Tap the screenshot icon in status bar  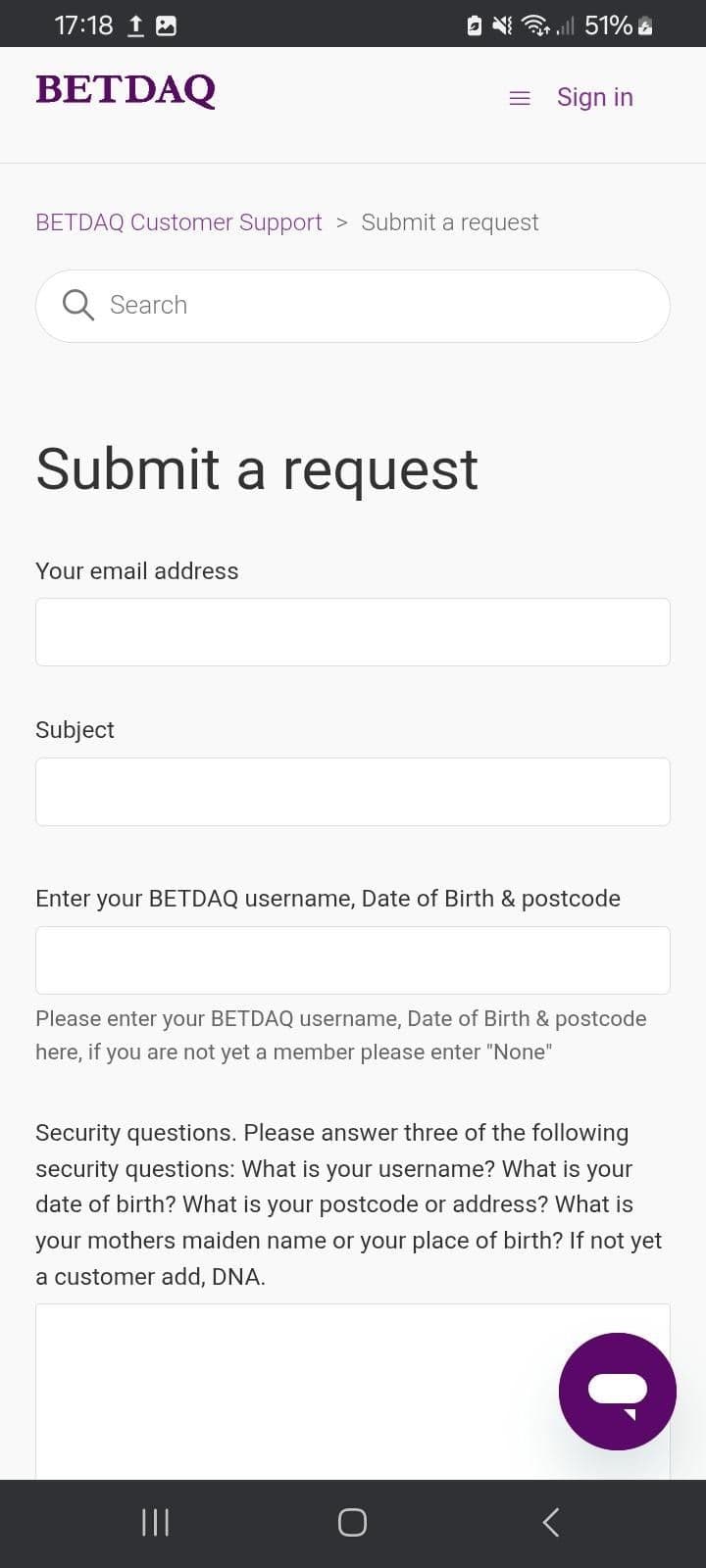[165, 24]
